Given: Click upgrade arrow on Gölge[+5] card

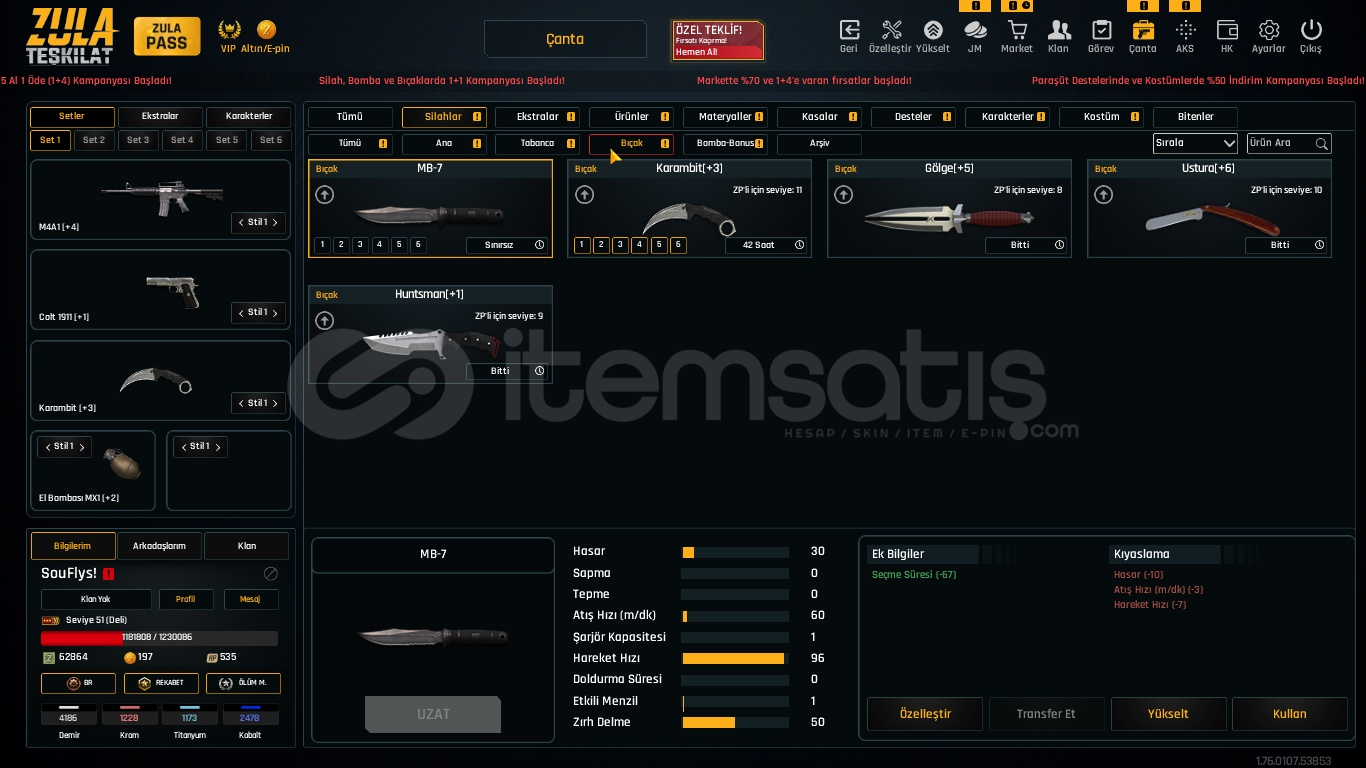Looking at the screenshot, I should [x=844, y=194].
